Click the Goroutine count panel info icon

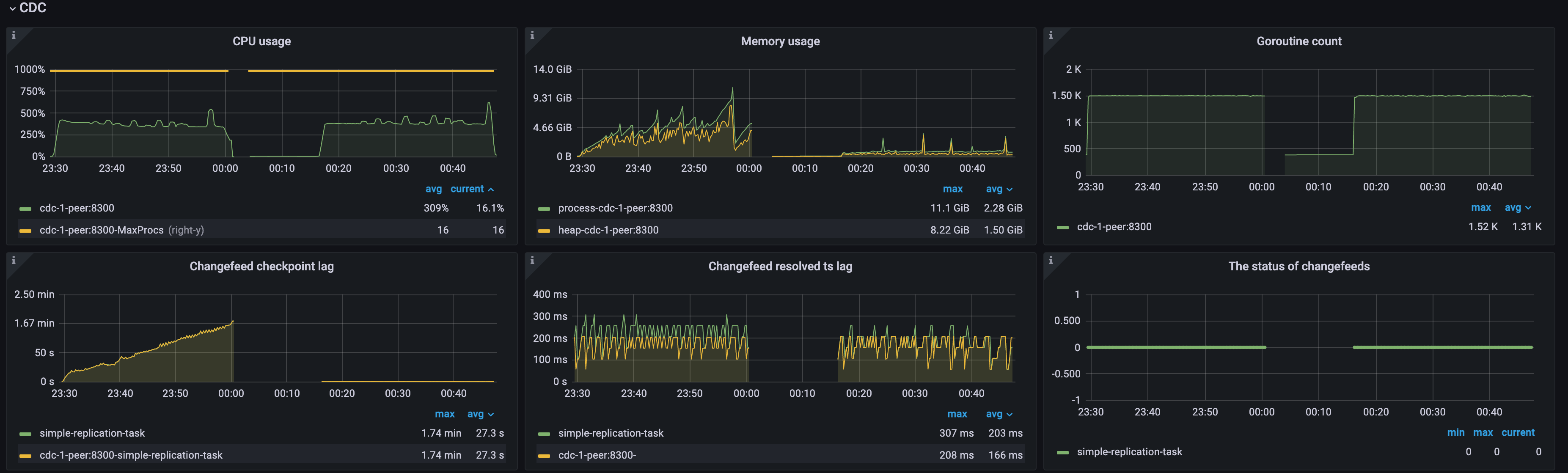(1051, 35)
